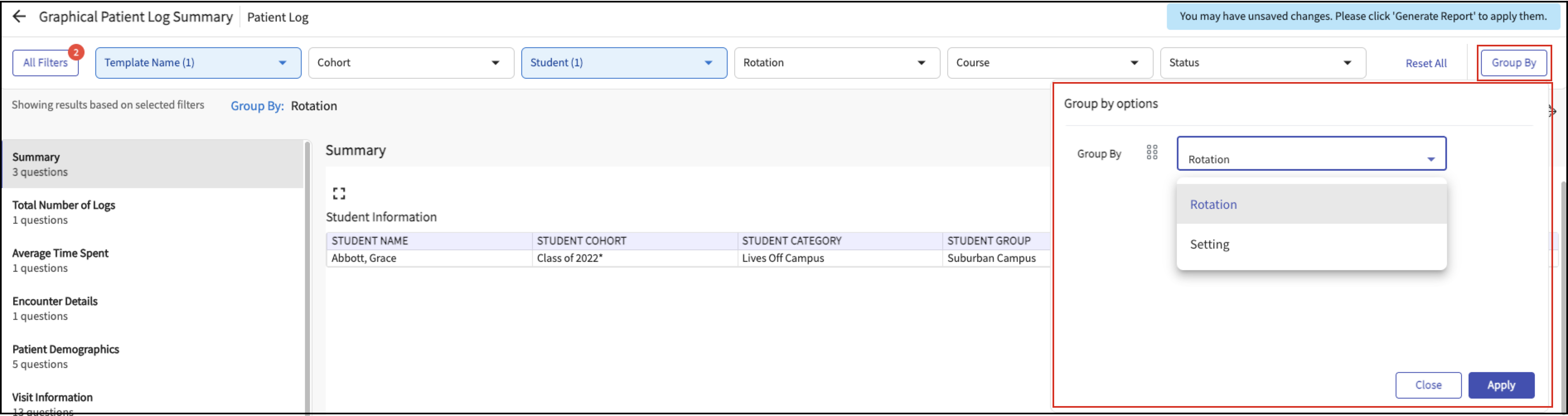
Task: Choose Rotation in the group by list
Action: (x=1213, y=205)
